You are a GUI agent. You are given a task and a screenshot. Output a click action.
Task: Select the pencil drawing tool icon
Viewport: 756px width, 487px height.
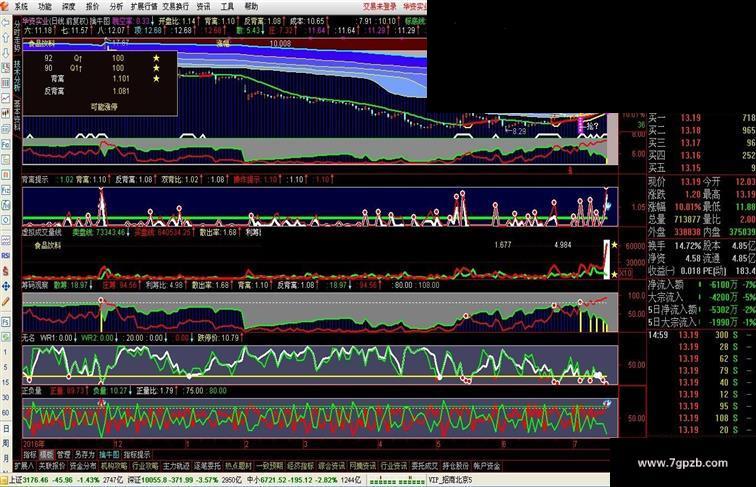[5, 302]
